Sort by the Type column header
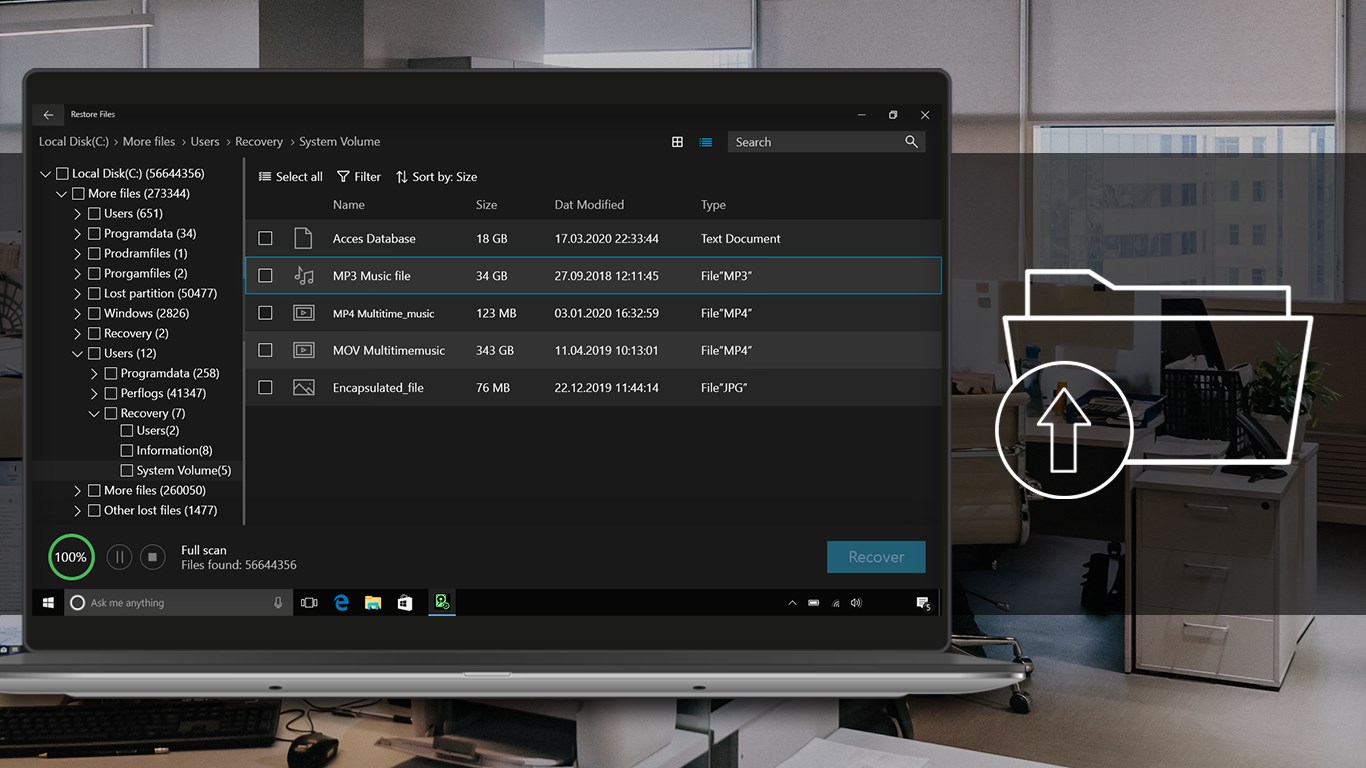This screenshot has width=1366, height=768. [713, 205]
